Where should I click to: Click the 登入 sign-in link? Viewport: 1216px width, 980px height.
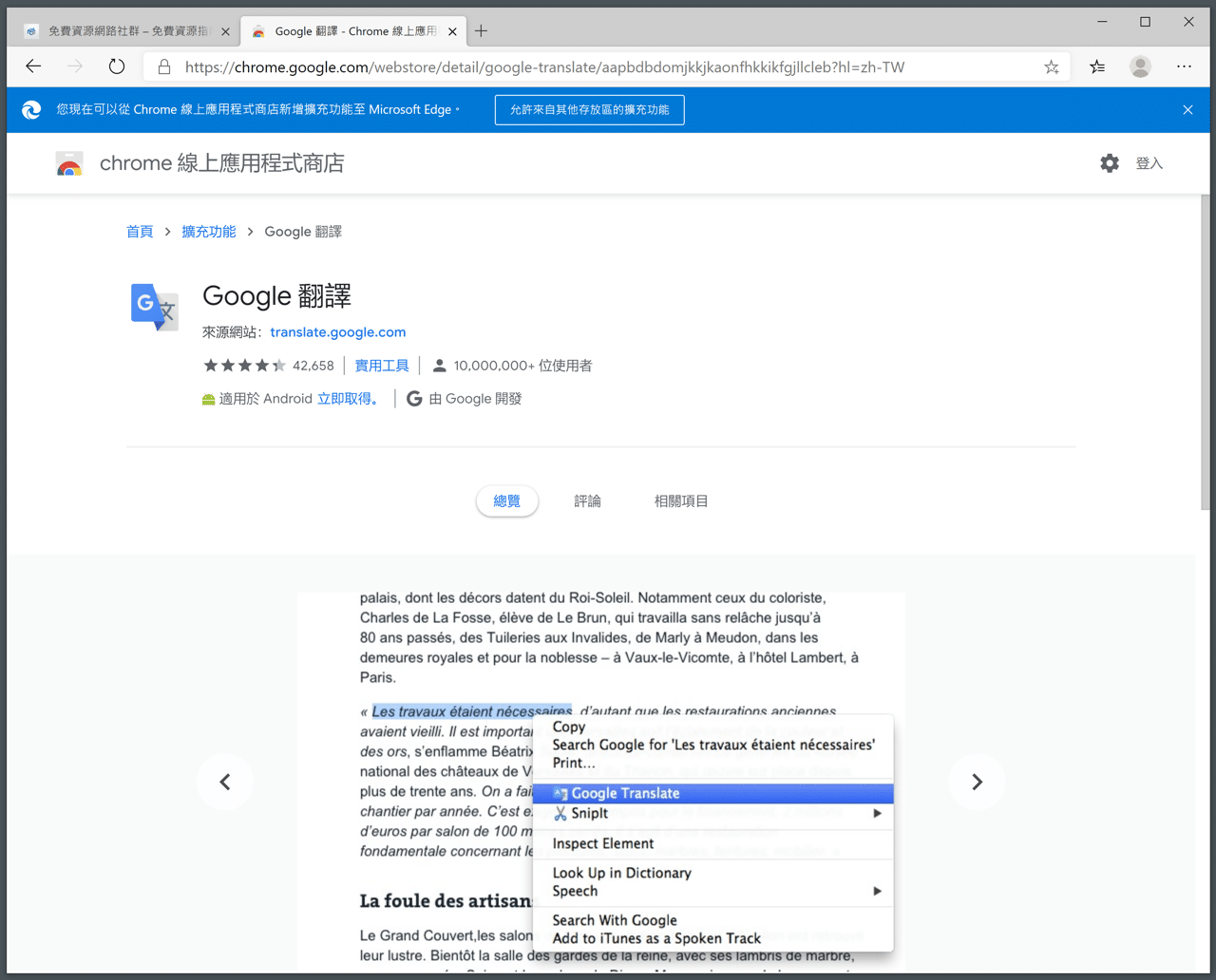[1149, 163]
